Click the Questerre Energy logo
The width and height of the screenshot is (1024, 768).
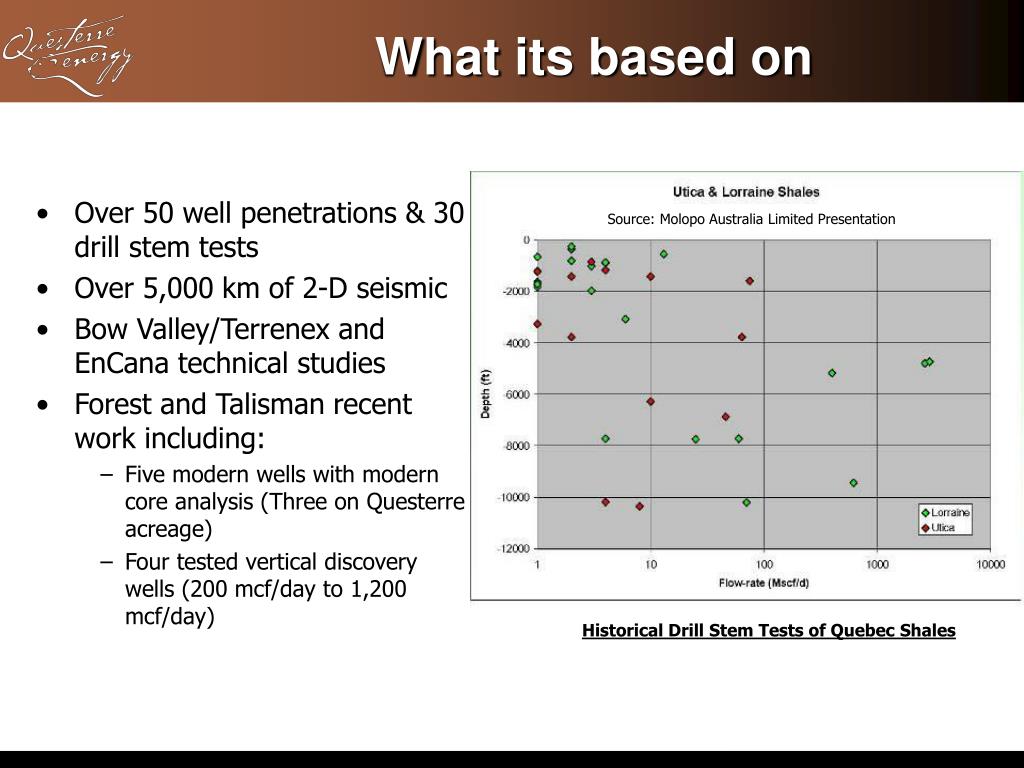[x=67, y=55]
